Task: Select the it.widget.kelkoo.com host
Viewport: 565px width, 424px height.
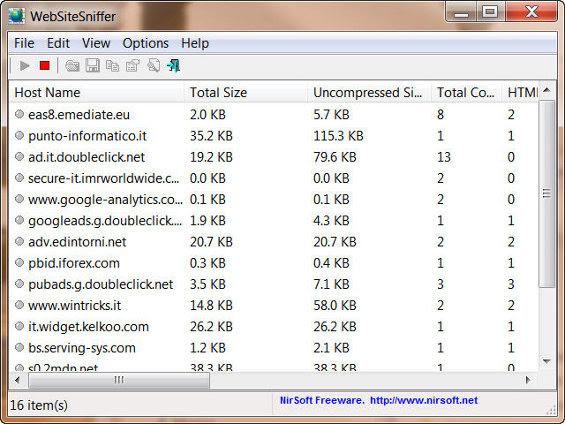Action: pos(88,327)
